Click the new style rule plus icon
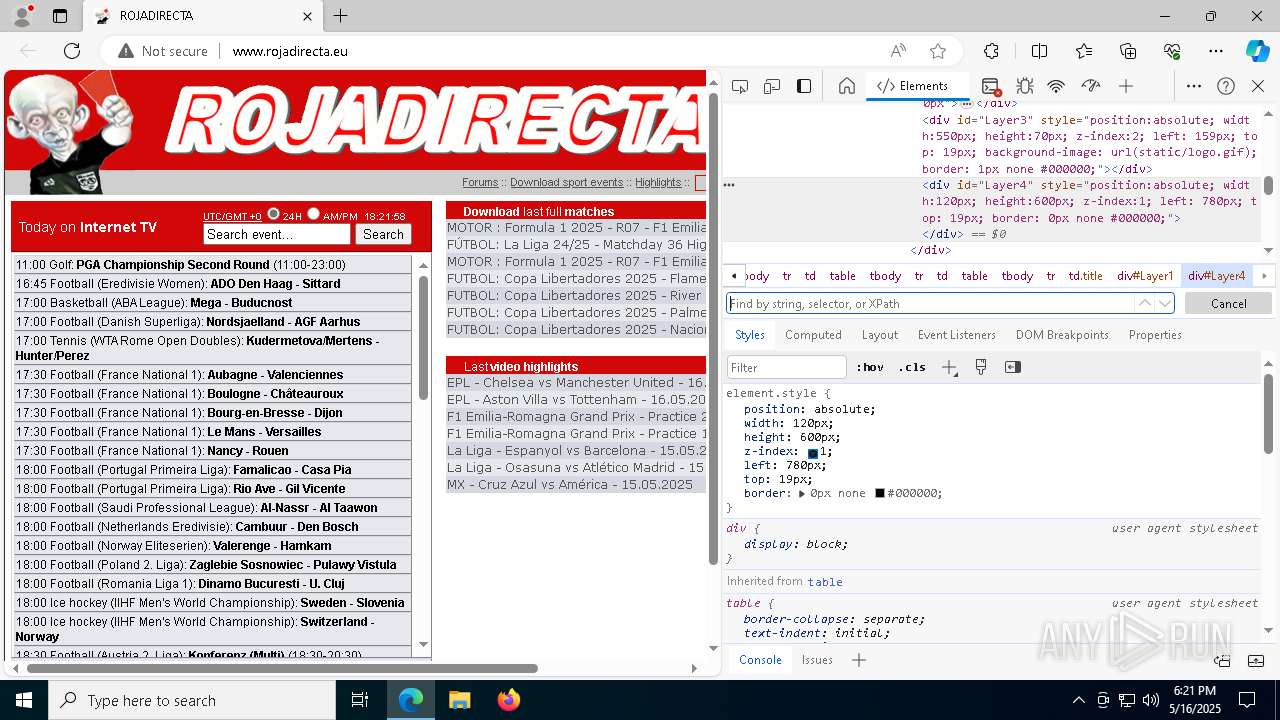 click(949, 367)
